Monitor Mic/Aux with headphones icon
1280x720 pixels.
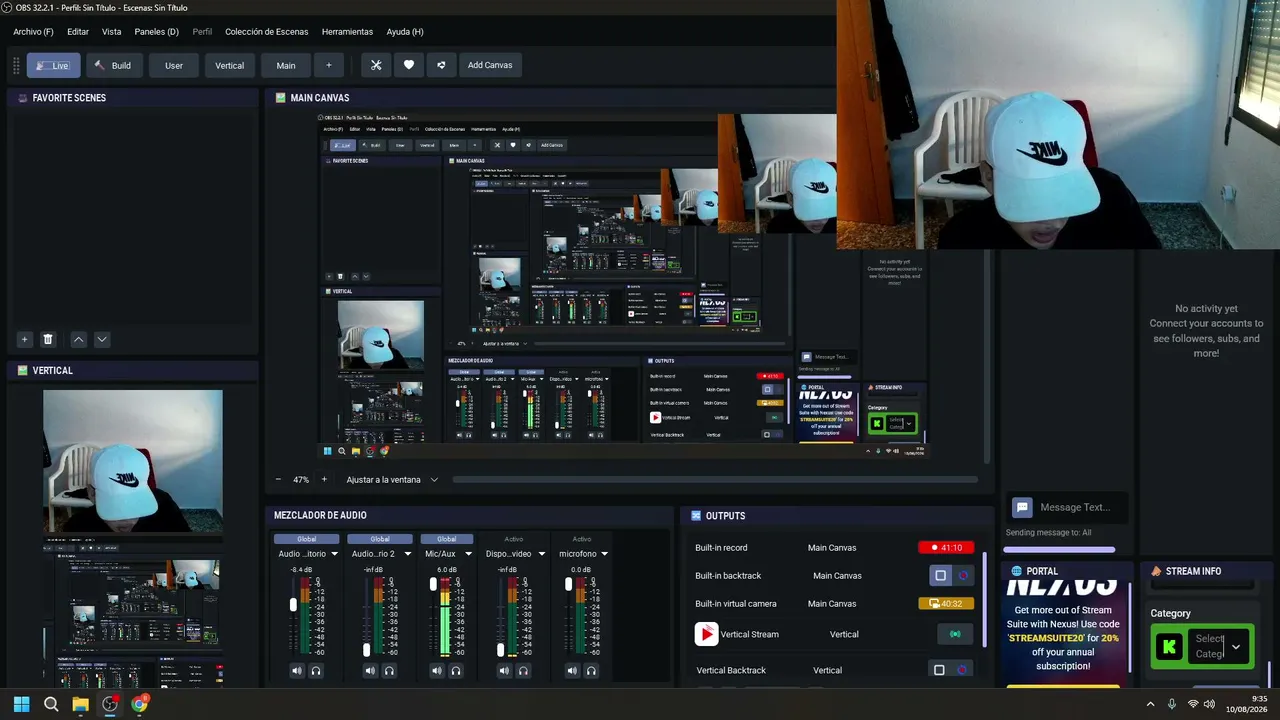coord(456,671)
